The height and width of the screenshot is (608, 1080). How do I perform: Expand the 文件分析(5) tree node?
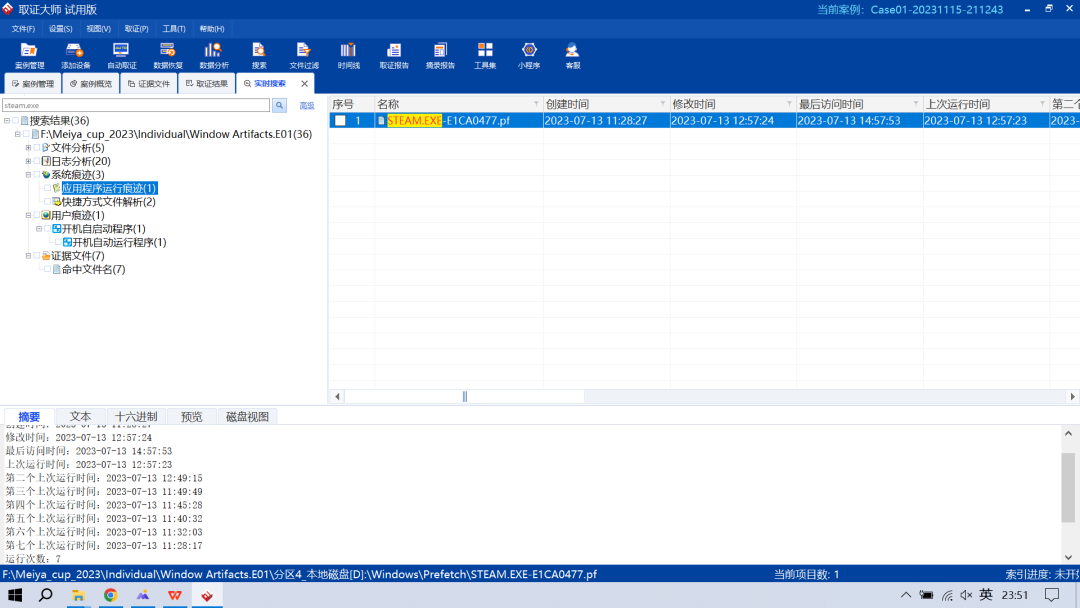(x=28, y=147)
